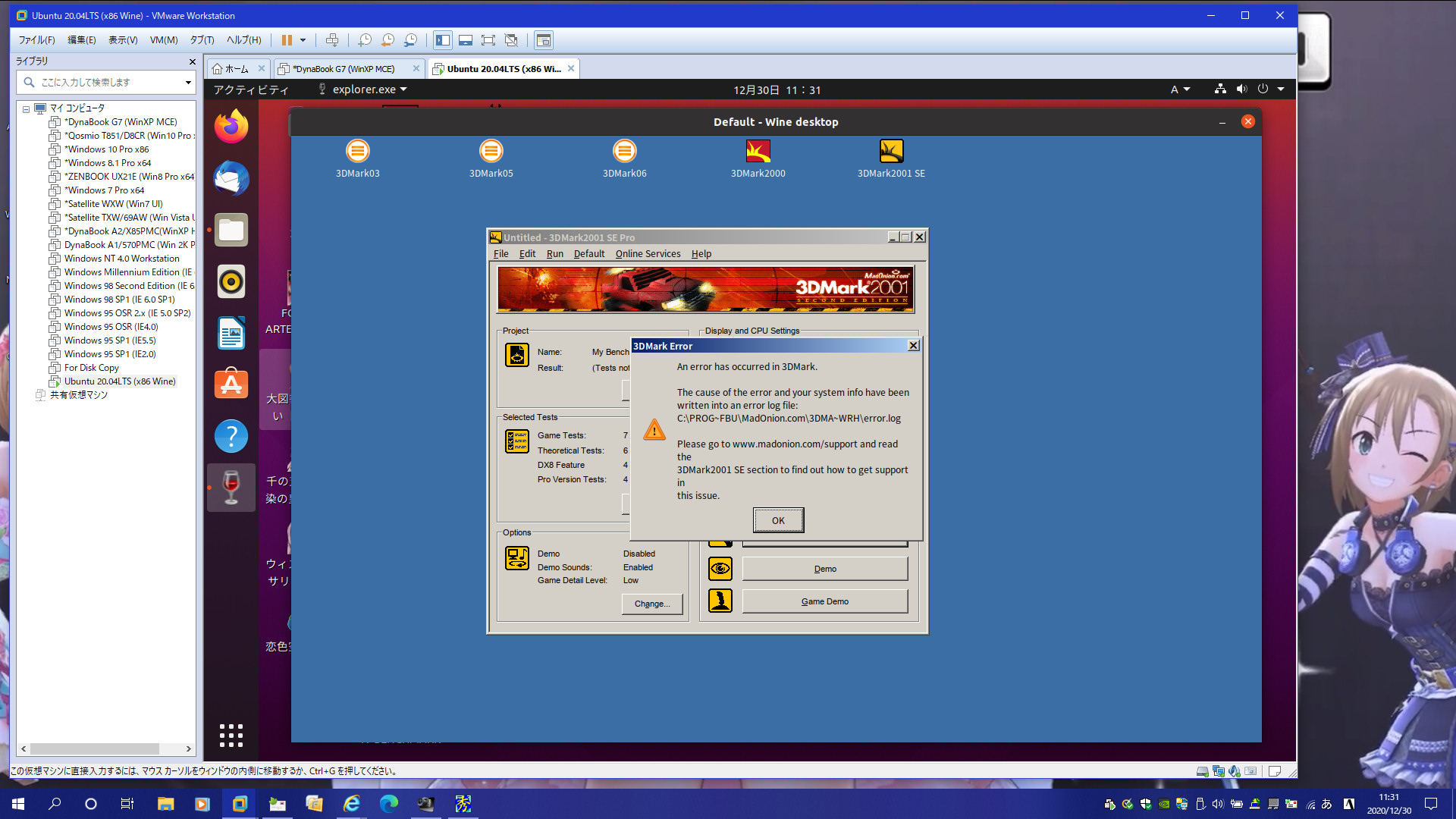This screenshot has height=819, width=1456.
Task: Open the 3DMark2000 desktop shortcut
Action: [x=758, y=158]
